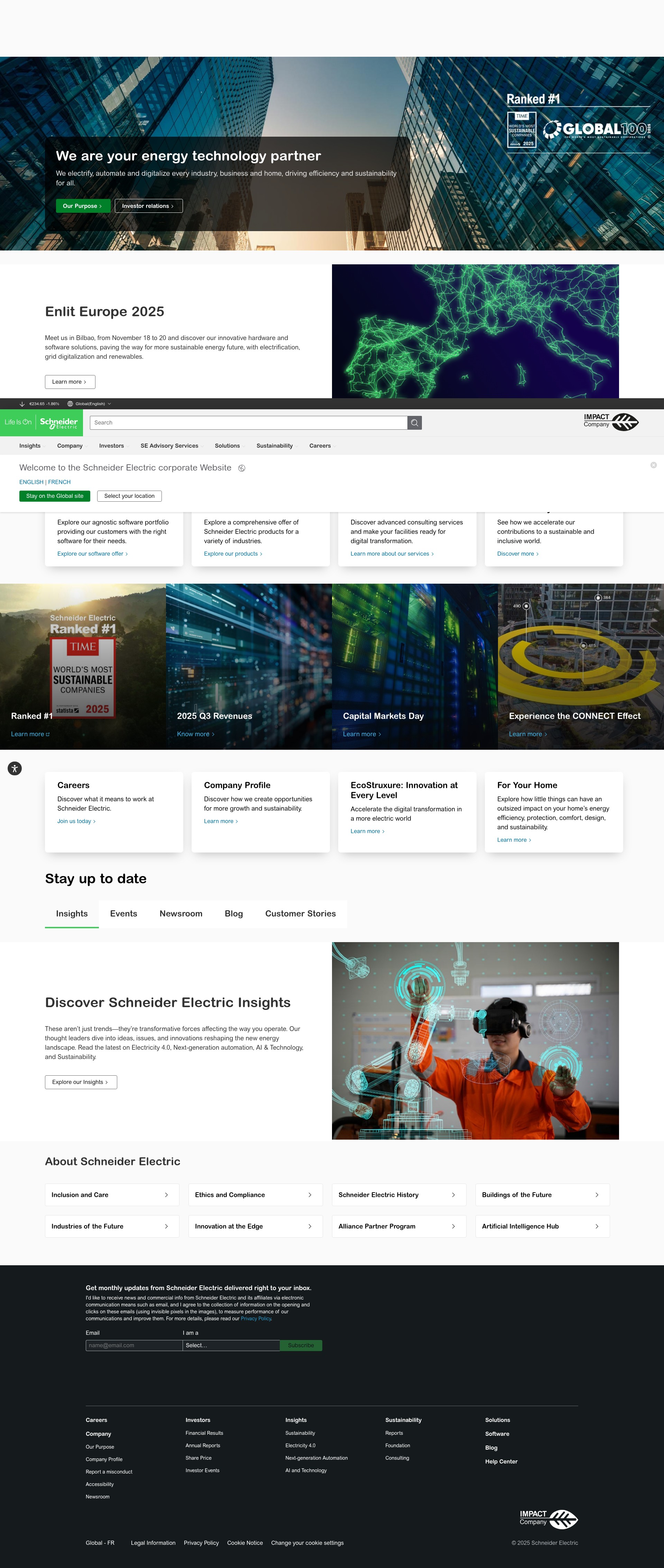Switch to the Events tab
This screenshot has height=1568, width=664.
123,914
